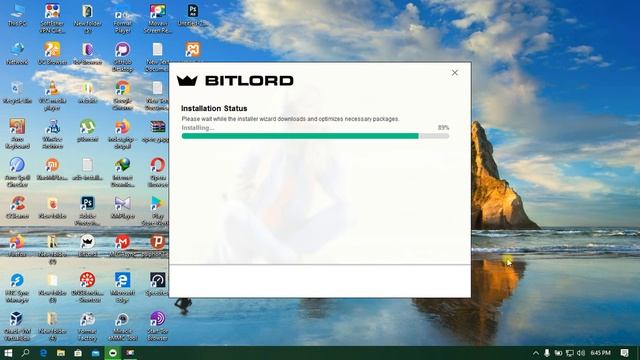Open the Action Center notifications
Screen dimensions: 640x360
tap(624, 353)
